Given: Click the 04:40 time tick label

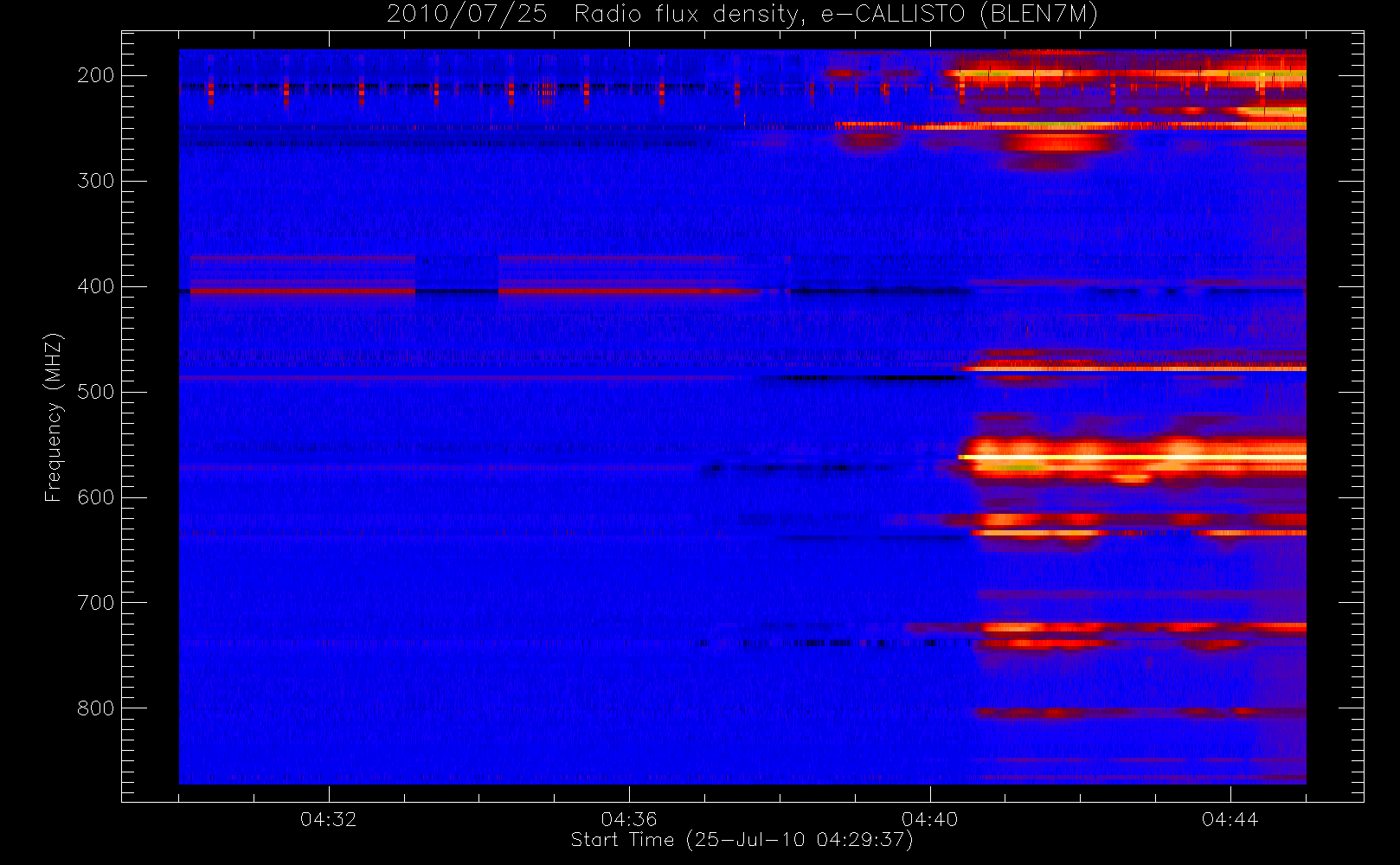Looking at the screenshot, I should [929, 819].
